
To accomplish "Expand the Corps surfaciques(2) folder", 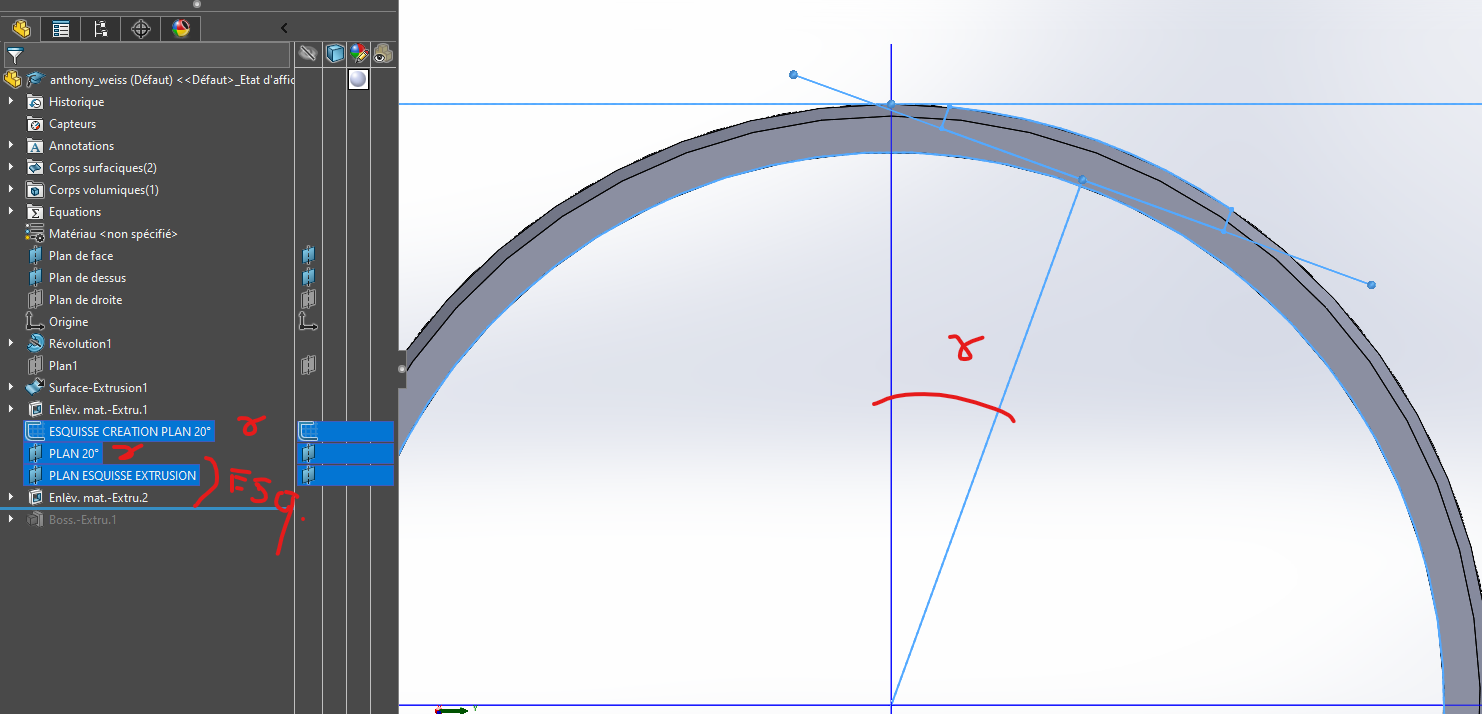I will 11,168.
